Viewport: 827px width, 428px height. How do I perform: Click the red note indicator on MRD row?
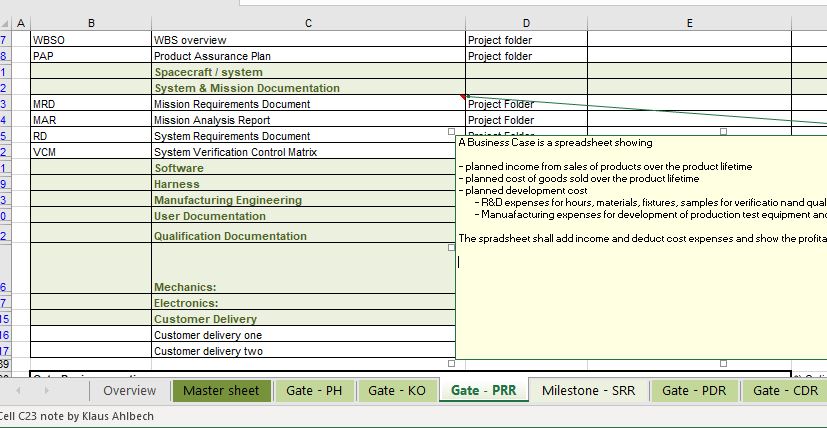point(463,97)
